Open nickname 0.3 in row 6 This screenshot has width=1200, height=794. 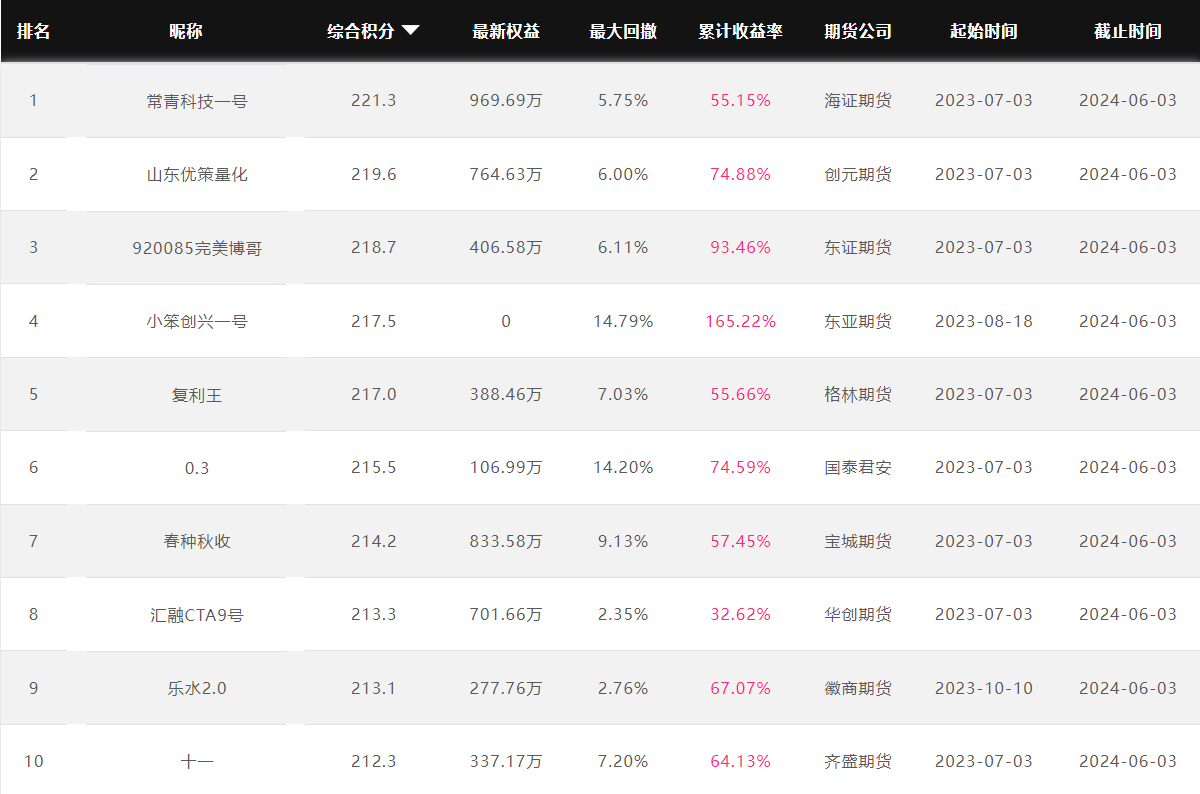197,467
